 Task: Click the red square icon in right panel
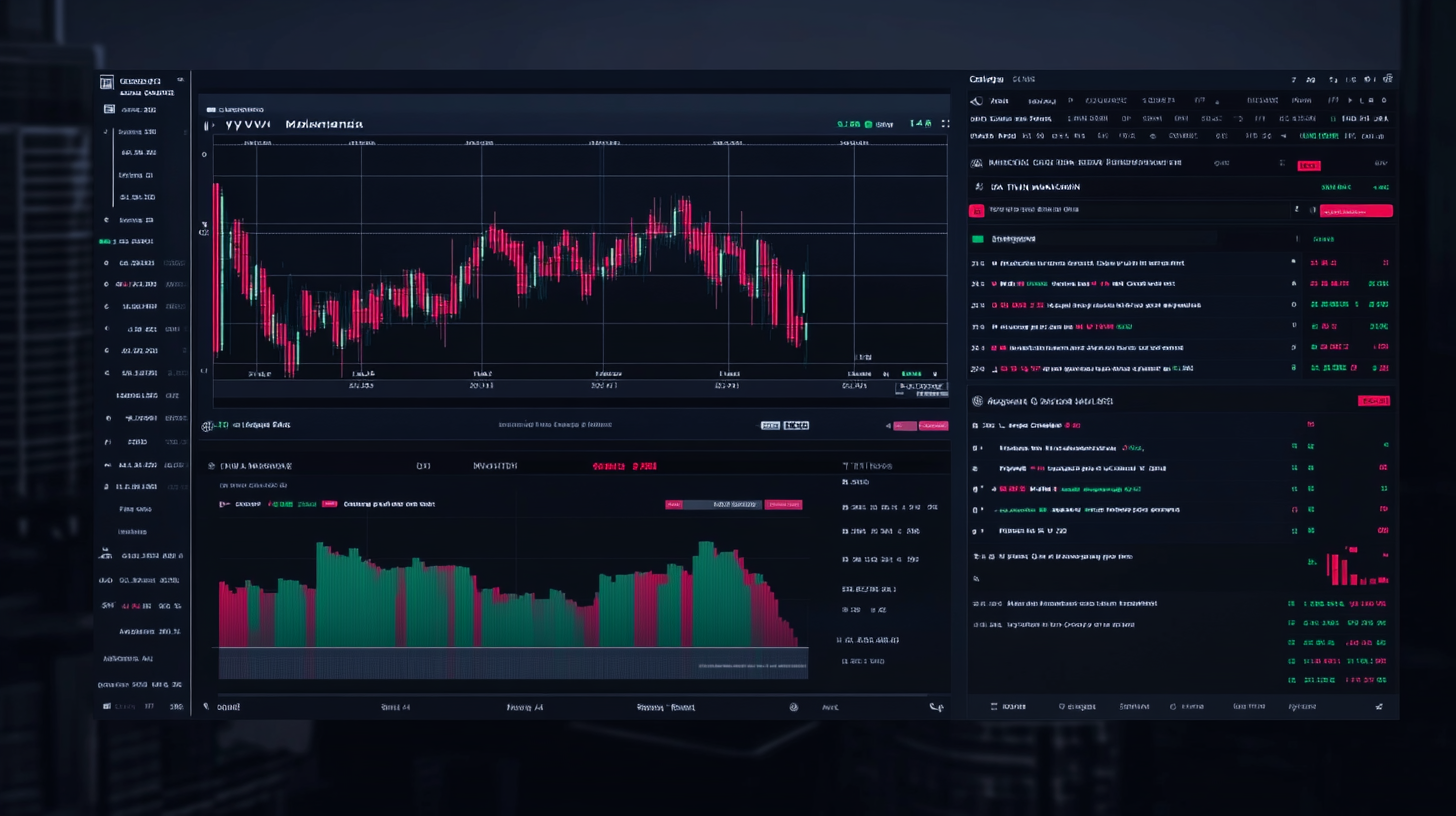[976, 210]
